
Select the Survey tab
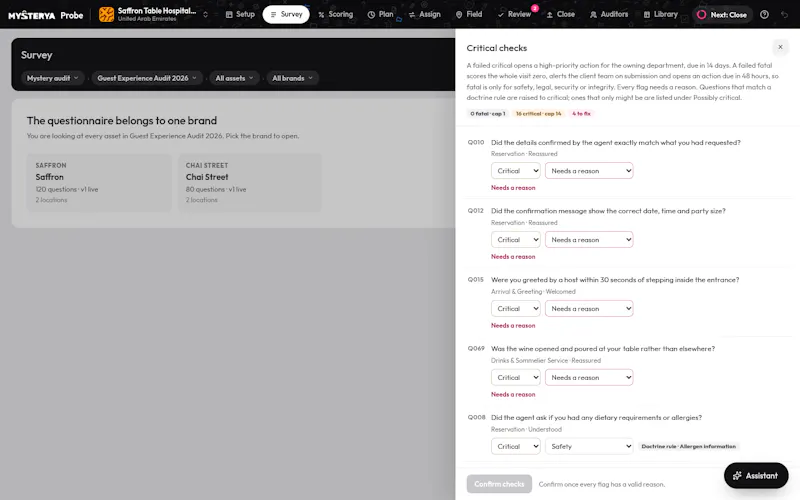[286, 14]
